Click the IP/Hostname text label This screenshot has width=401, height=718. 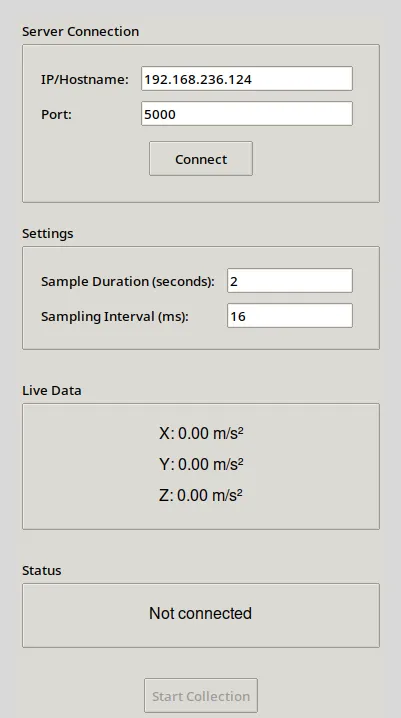point(85,80)
